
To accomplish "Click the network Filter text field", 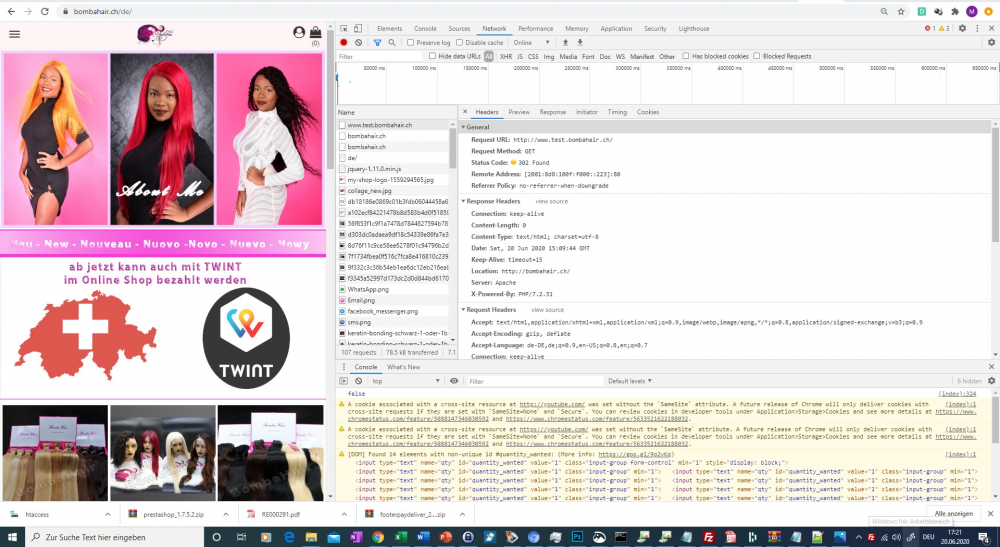I will (379, 56).
